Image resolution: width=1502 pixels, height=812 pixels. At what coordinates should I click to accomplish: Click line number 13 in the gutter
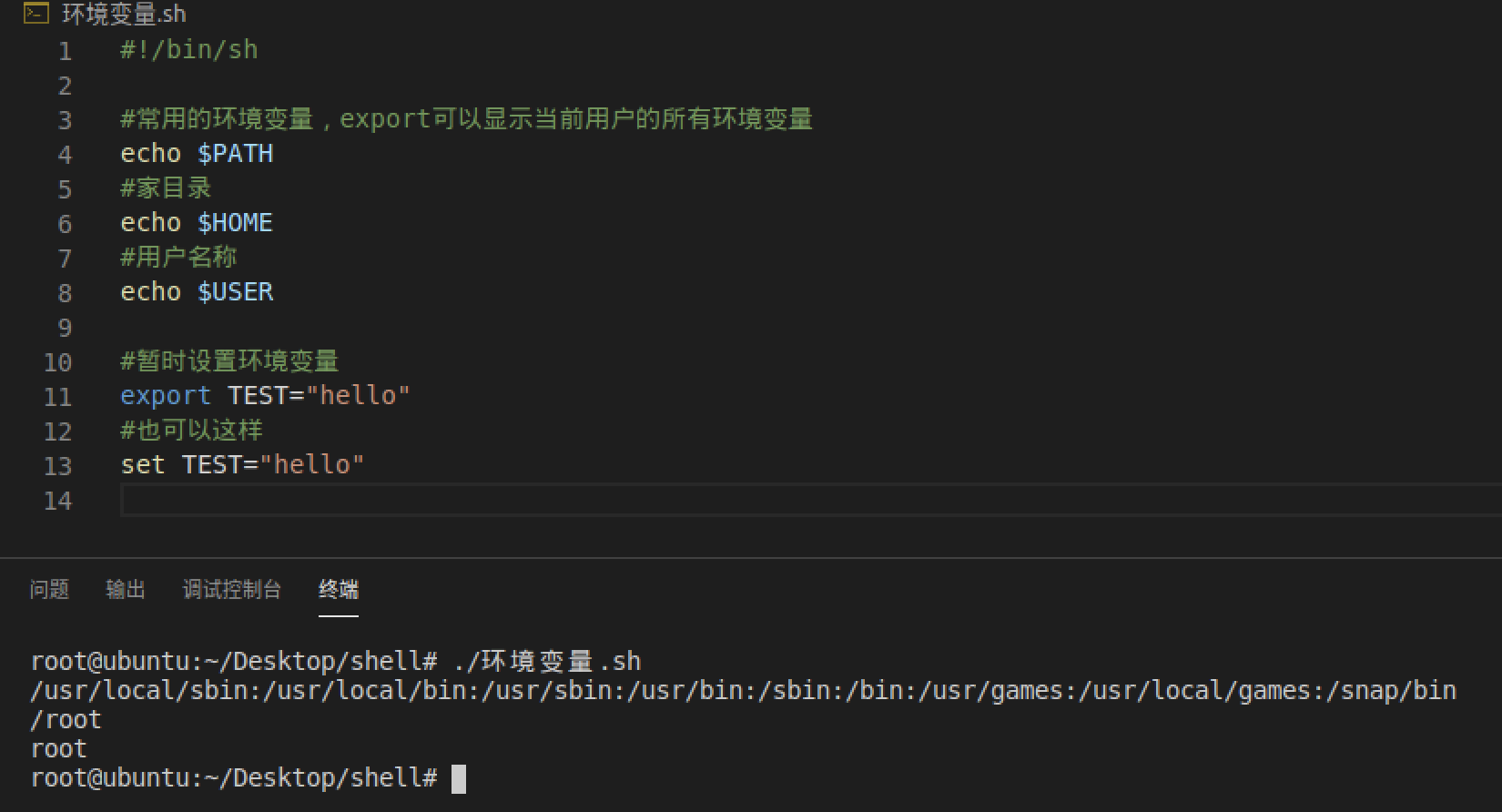pos(57,466)
